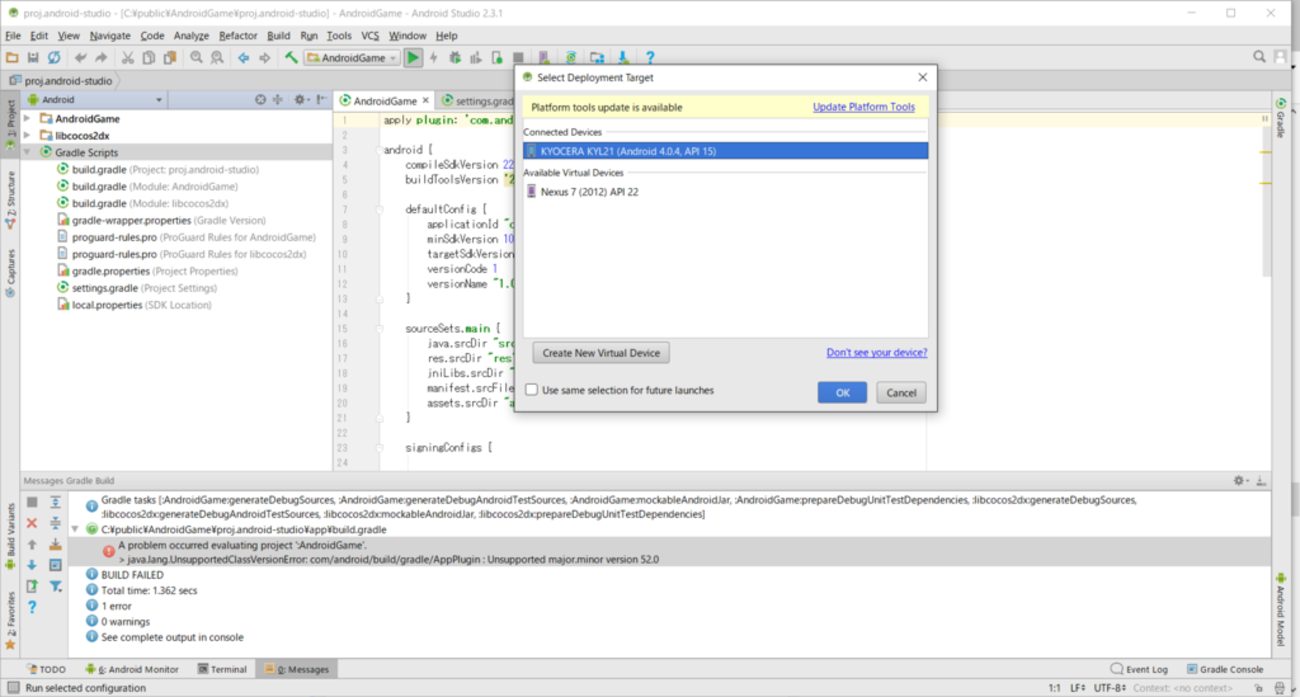This screenshot has width=1300, height=697.
Task: Click the Export to text file icon in Messages
Action: [32, 586]
